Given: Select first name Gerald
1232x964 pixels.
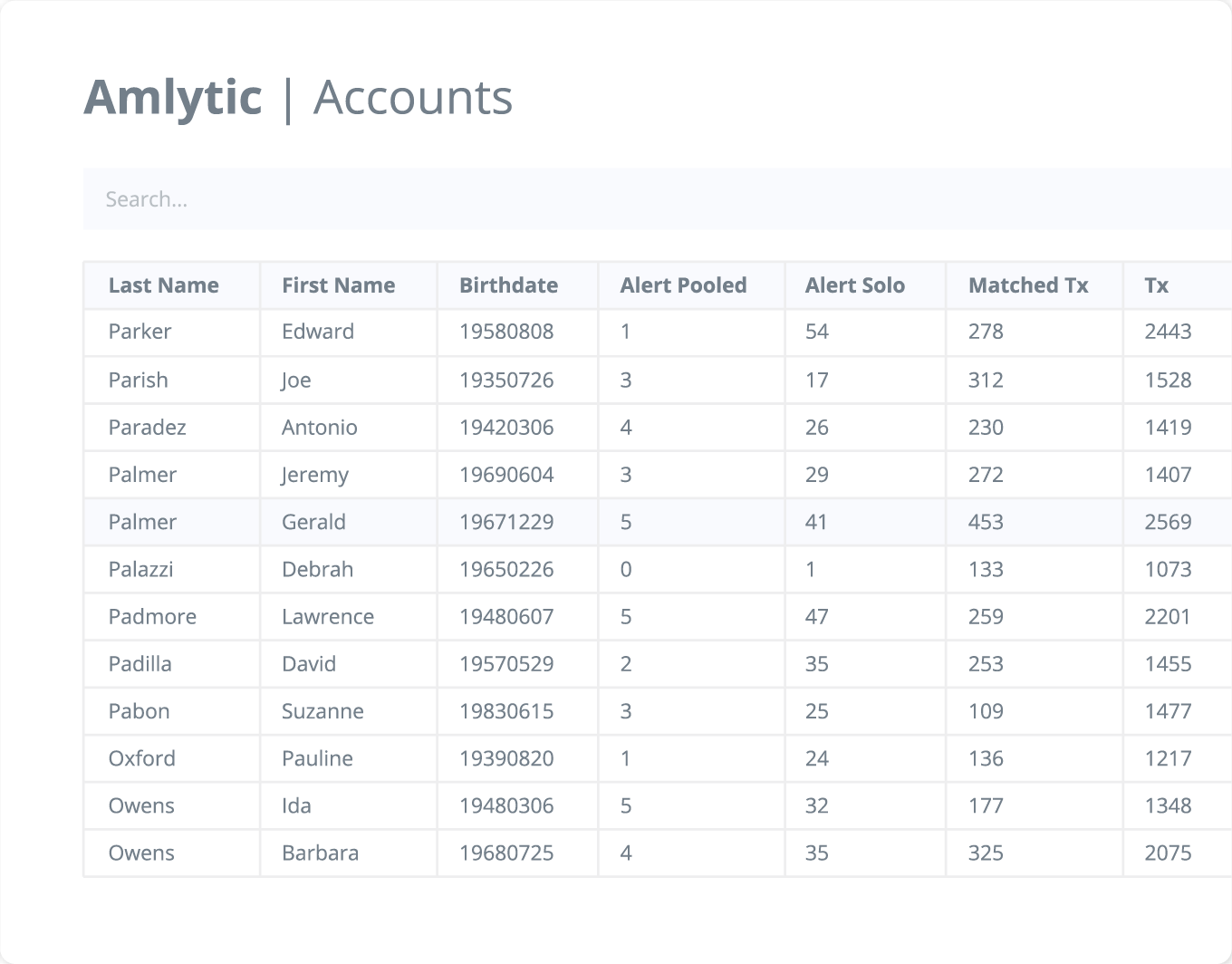Looking at the screenshot, I should coord(313,522).
